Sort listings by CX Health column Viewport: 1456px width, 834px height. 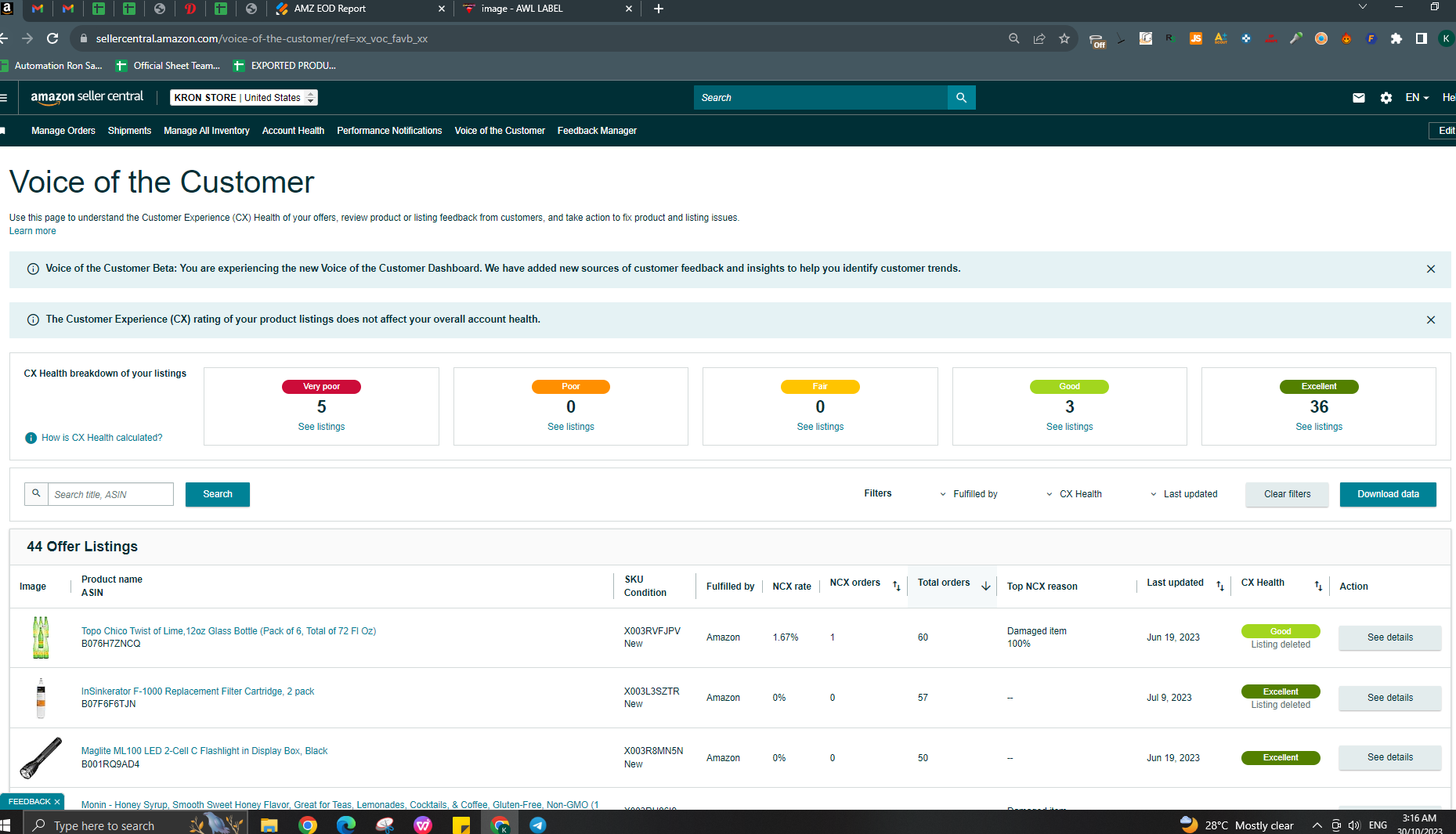(1318, 587)
